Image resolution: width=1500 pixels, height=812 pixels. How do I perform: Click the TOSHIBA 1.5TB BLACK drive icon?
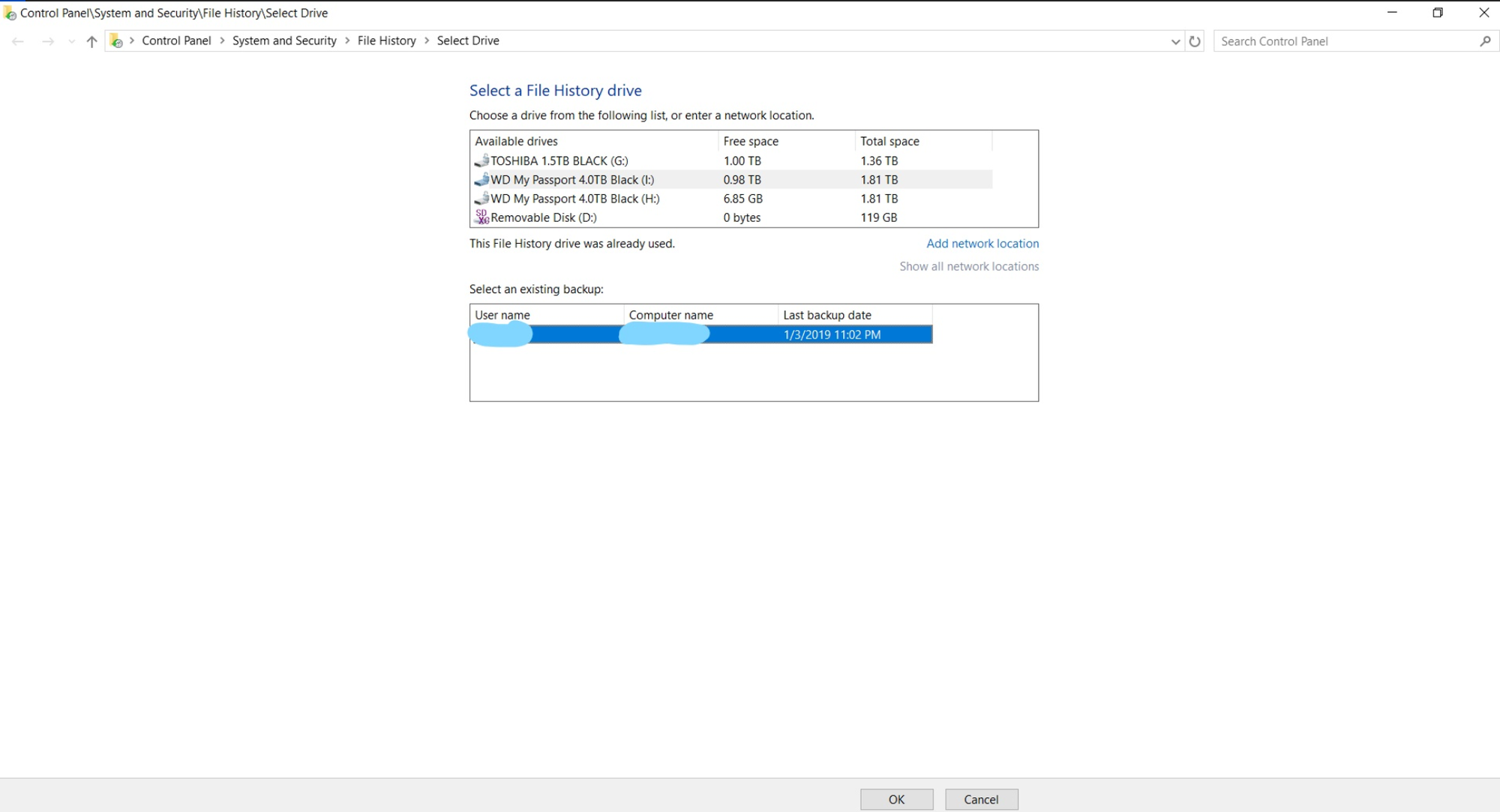pos(481,160)
